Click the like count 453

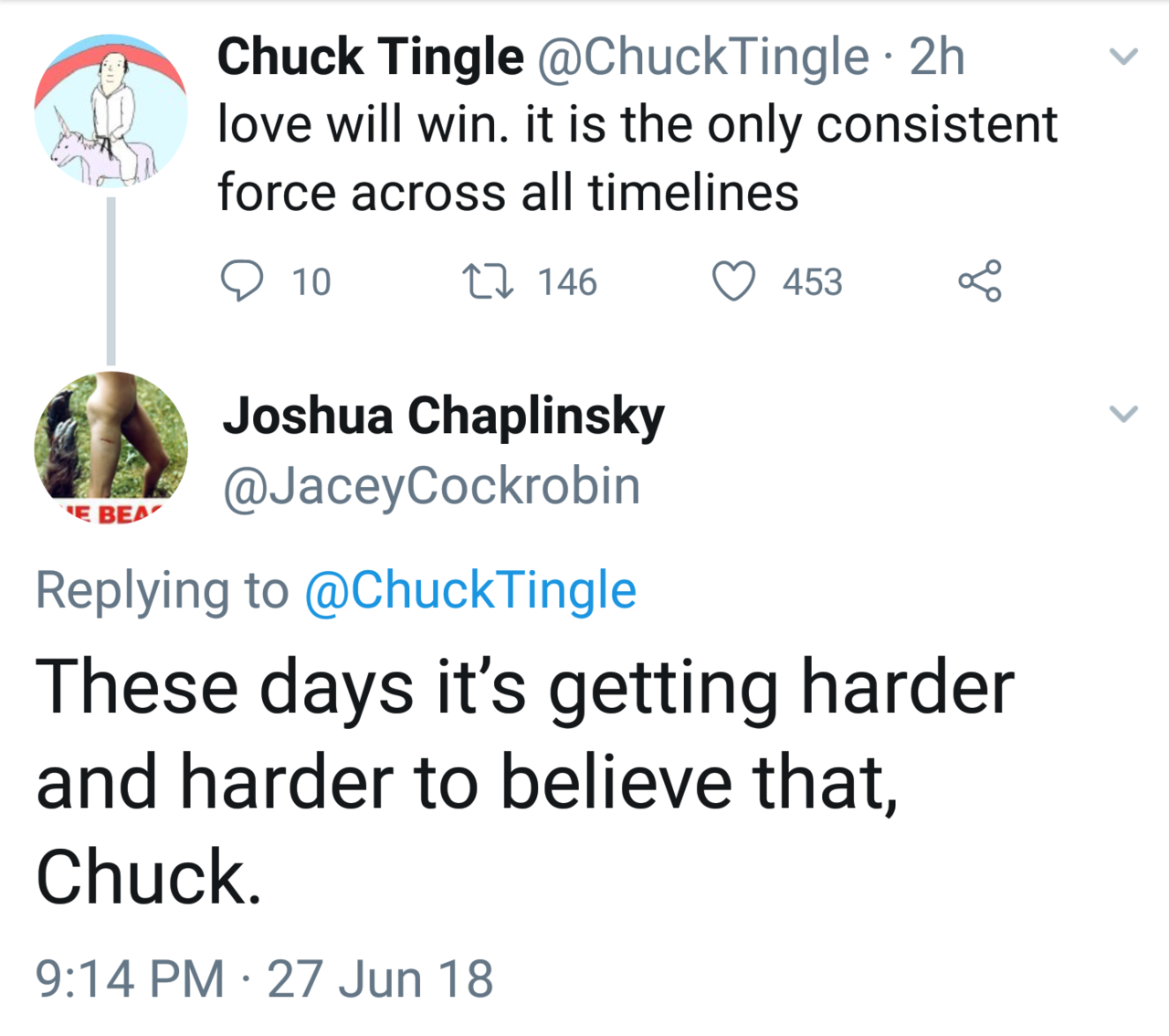(812, 281)
